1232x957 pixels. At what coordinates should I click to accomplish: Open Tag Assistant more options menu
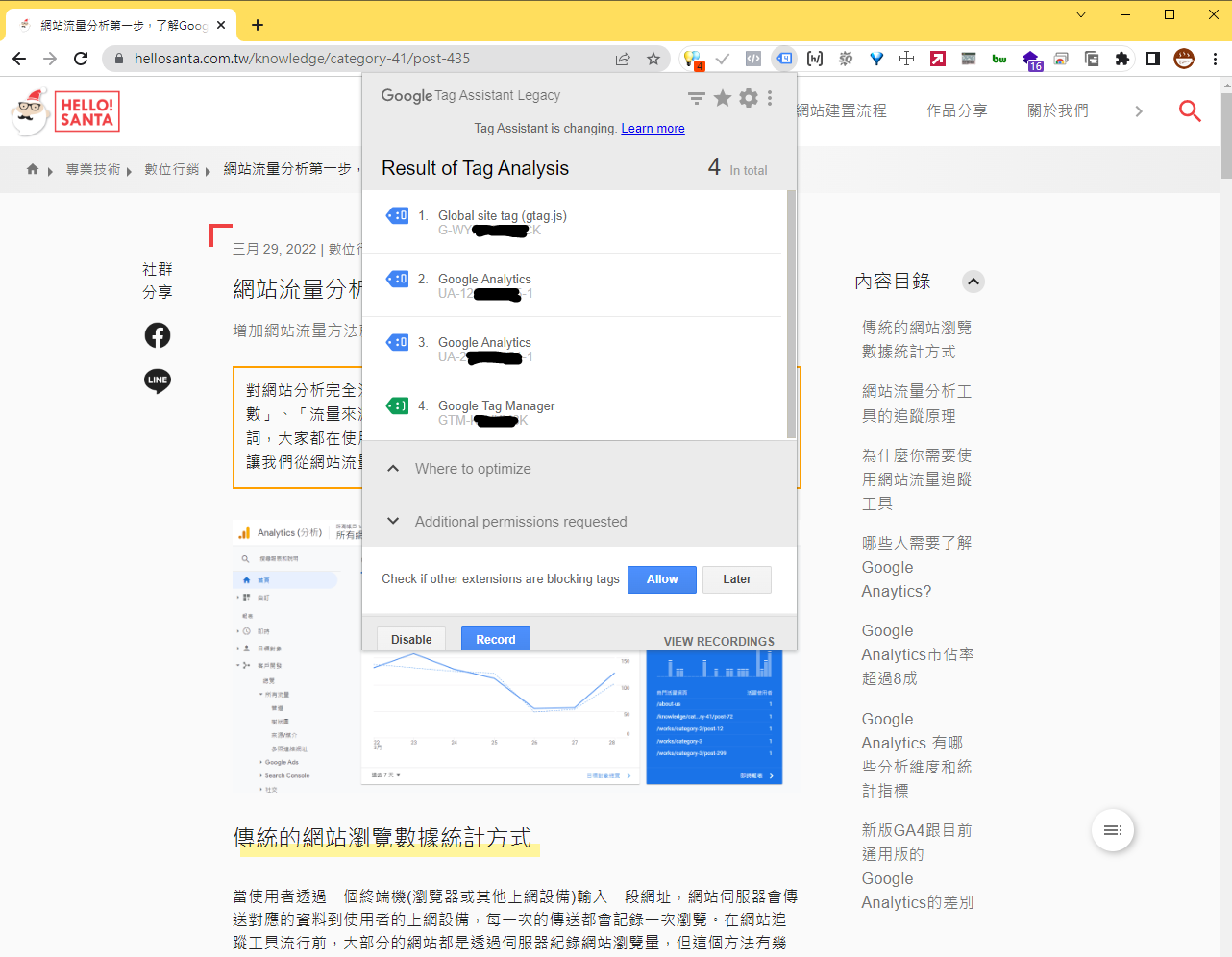click(x=770, y=97)
